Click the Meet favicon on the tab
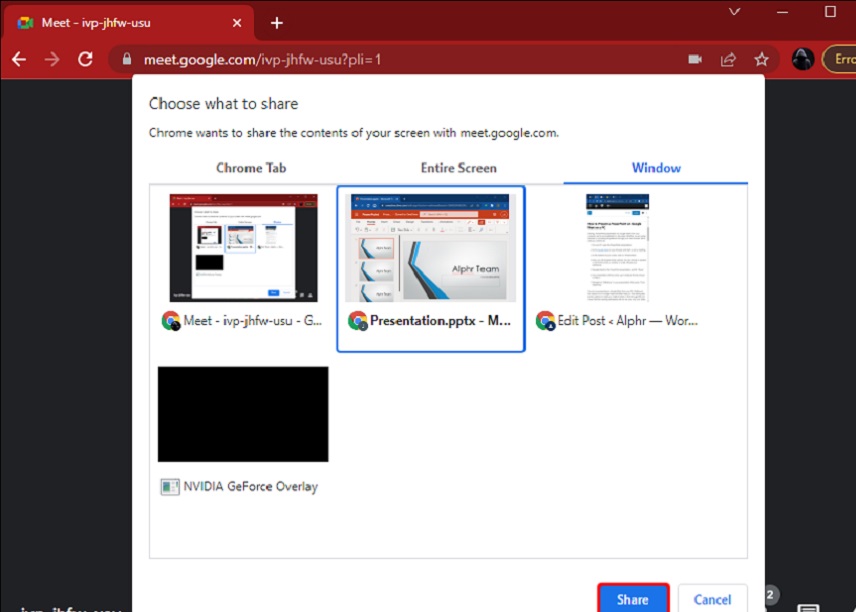856x612 pixels. click(x=25, y=23)
